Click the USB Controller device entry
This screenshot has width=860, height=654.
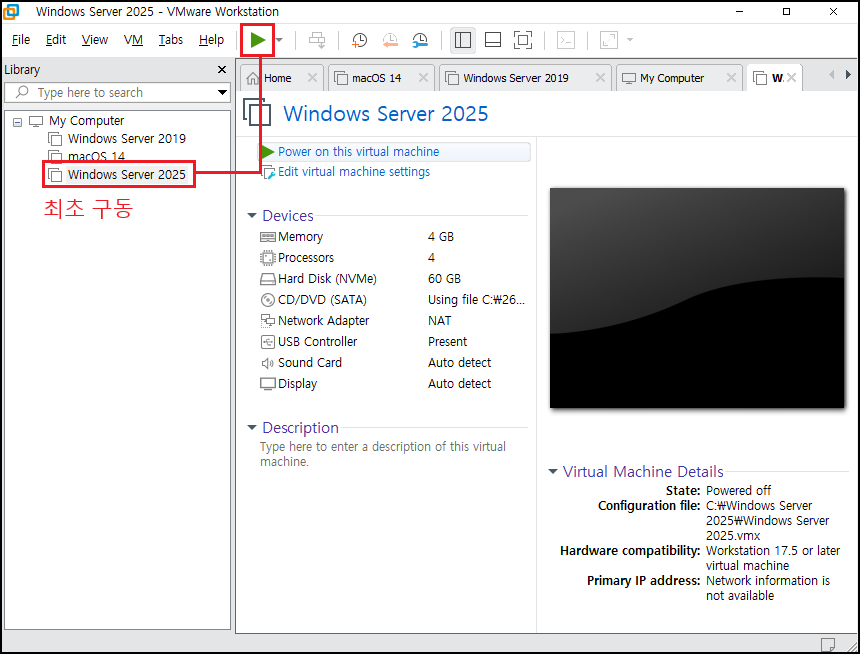click(317, 342)
